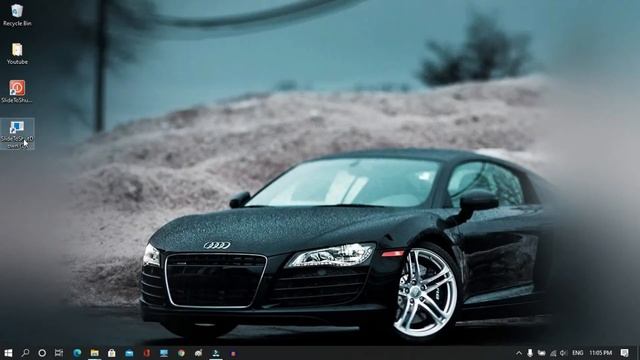Select the red SlideToShut desktop icon
Viewport: 640px width, 360px height.
(17, 91)
